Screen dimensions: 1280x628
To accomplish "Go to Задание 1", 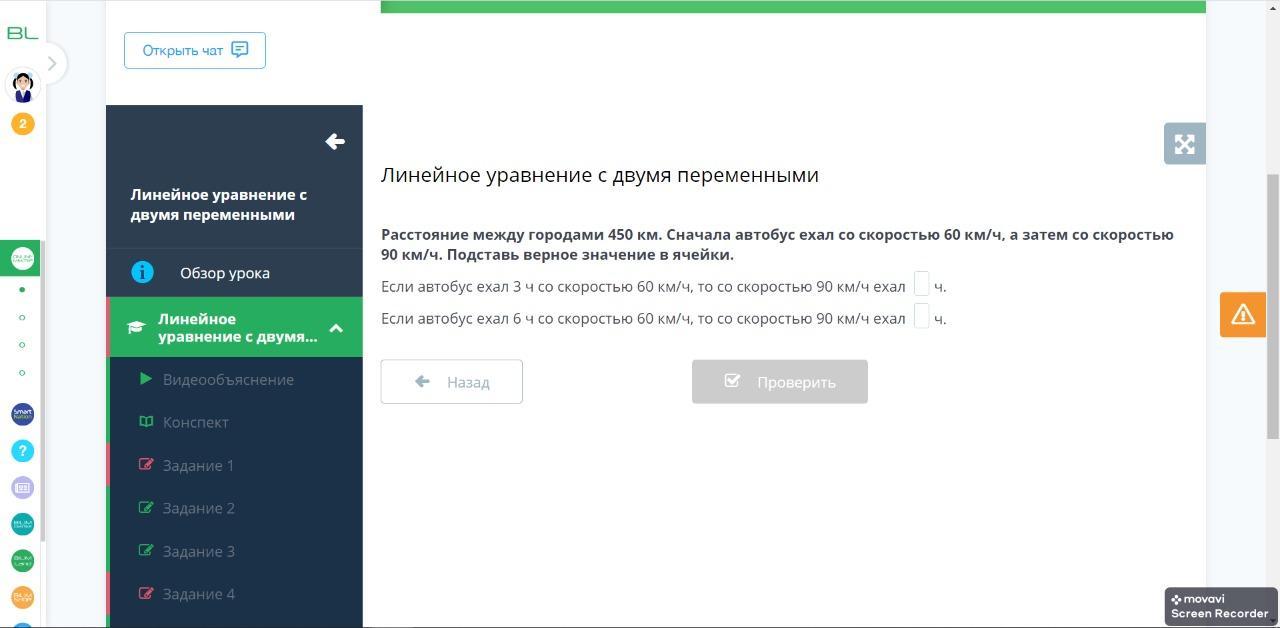I will [x=198, y=465].
